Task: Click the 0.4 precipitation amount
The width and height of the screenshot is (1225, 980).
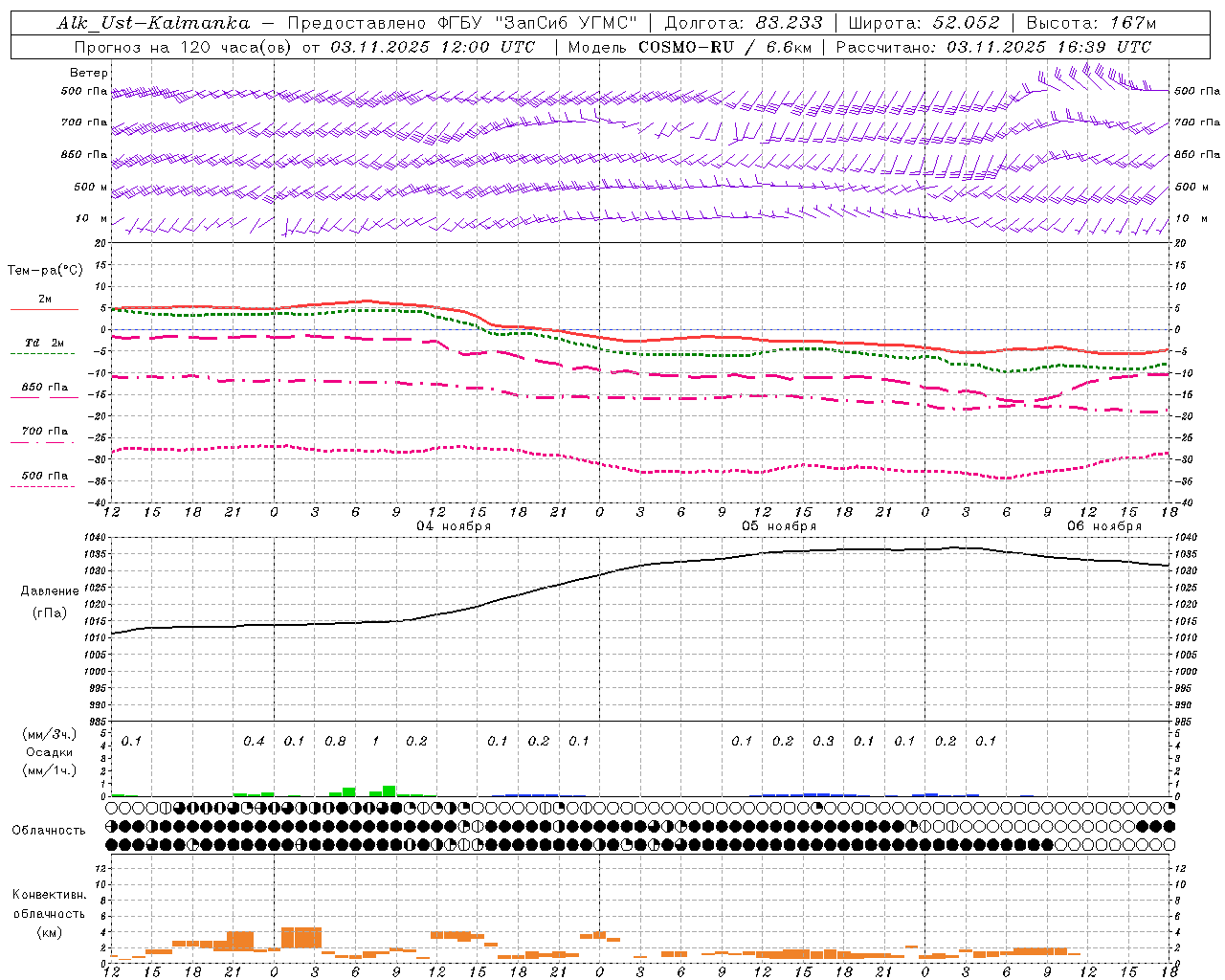Action: click(254, 742)
